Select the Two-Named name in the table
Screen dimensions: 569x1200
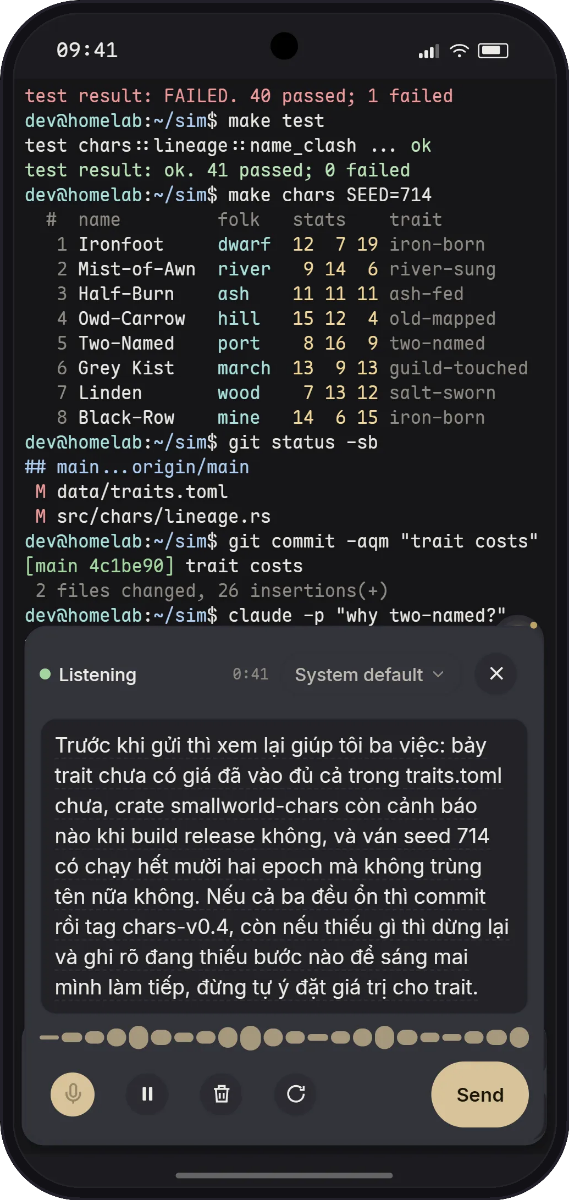coord(126,343)
